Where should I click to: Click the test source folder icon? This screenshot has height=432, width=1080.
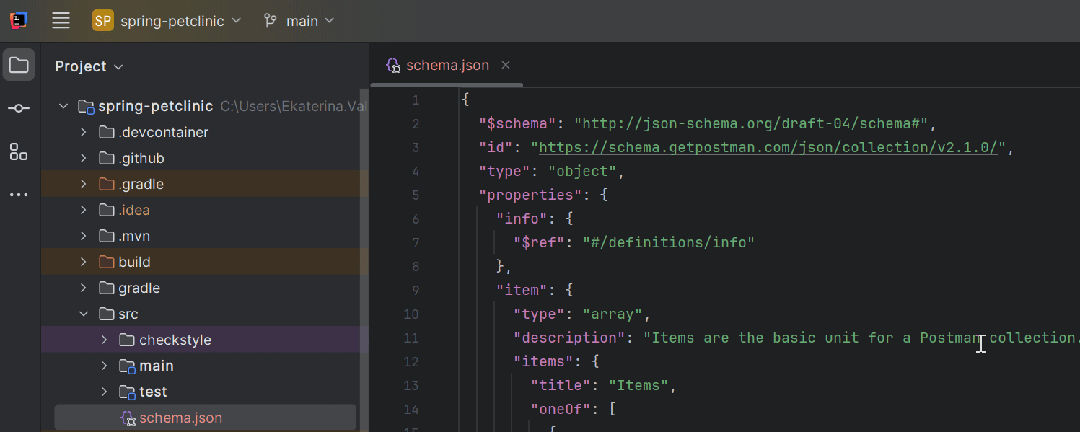[127, 392]
